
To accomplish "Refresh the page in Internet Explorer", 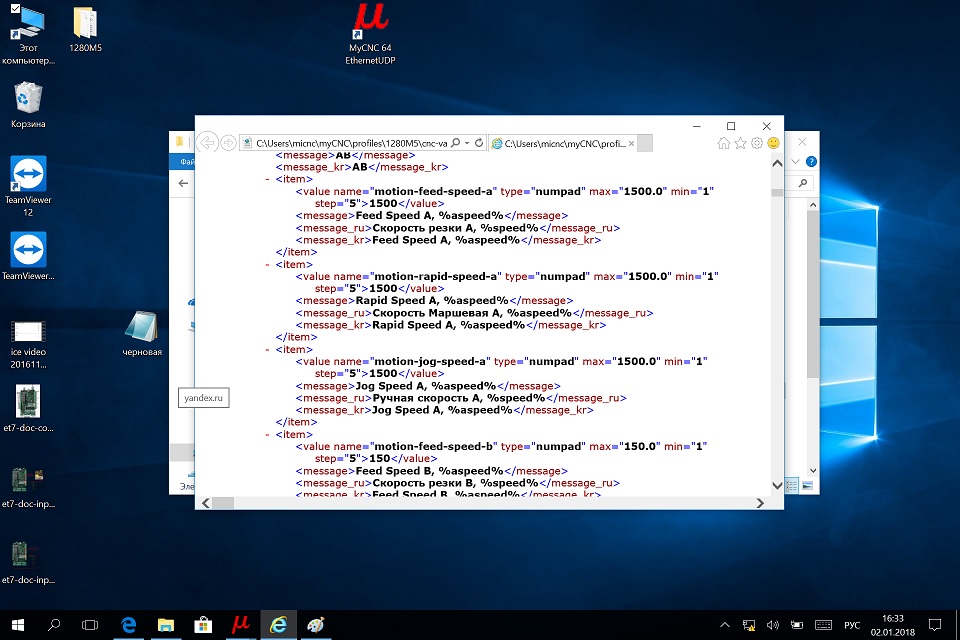I will point(479,143).
